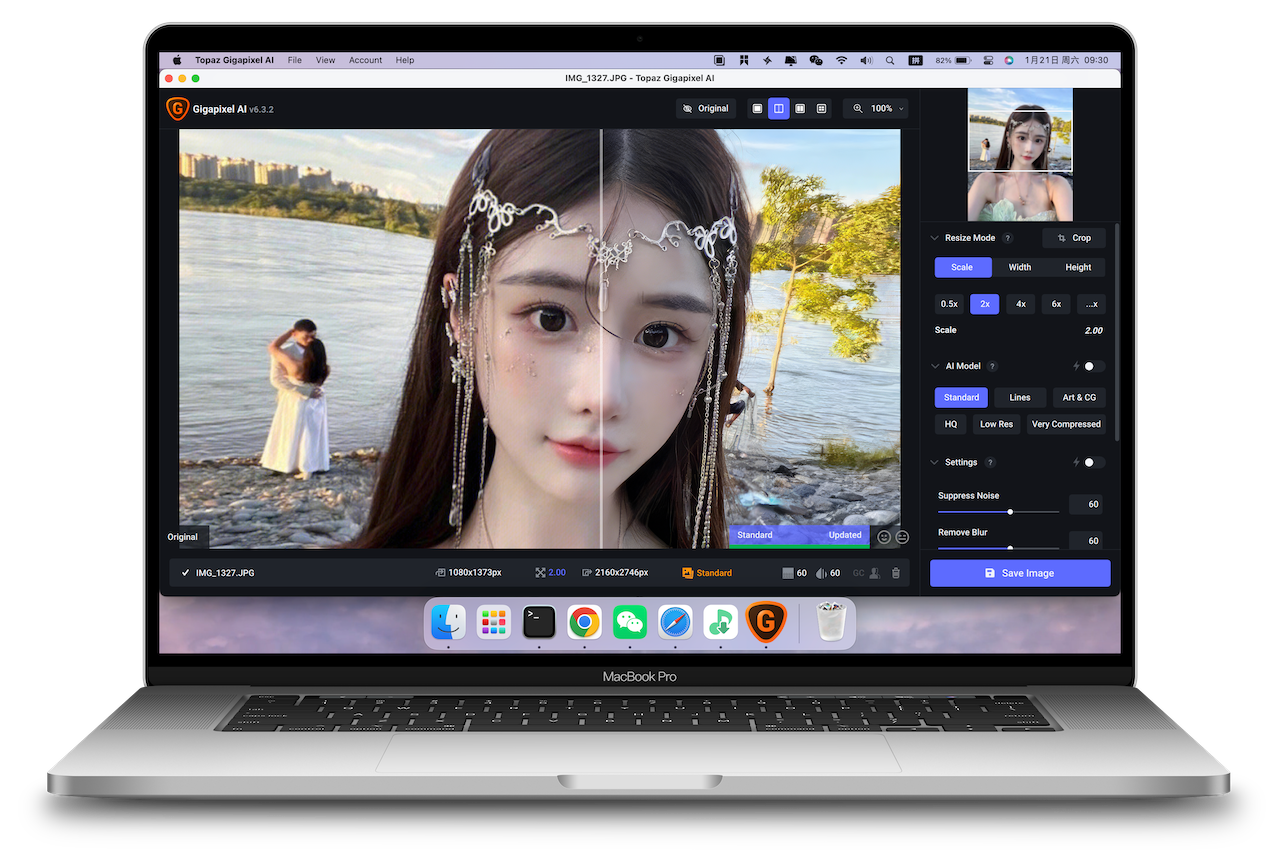Image resolution: width=1280 pixels, height=858 pixels.
Task: Click Resize Mode help question mark
Action: tap(1007, 238)
